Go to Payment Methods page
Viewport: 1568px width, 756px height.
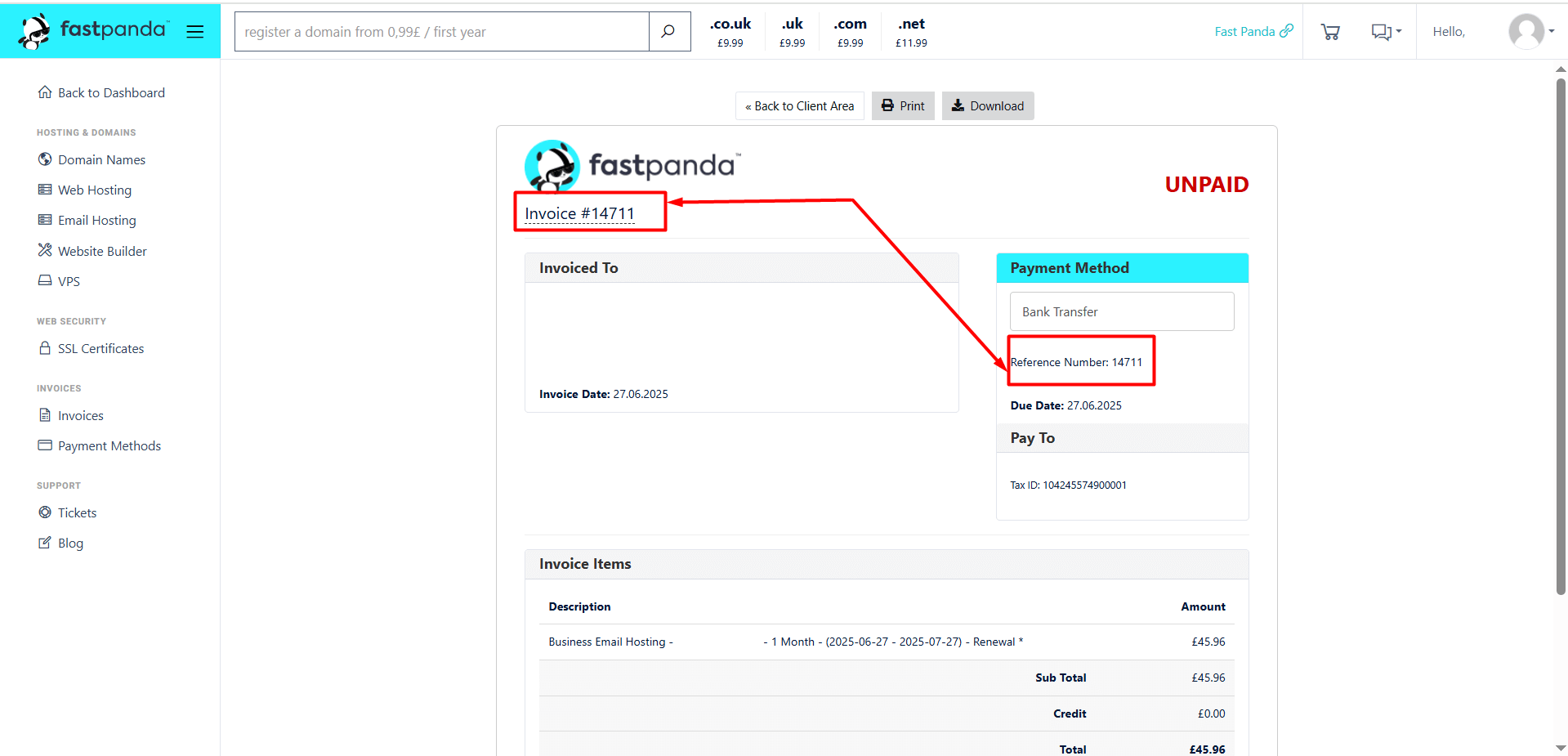click(109, 445)
